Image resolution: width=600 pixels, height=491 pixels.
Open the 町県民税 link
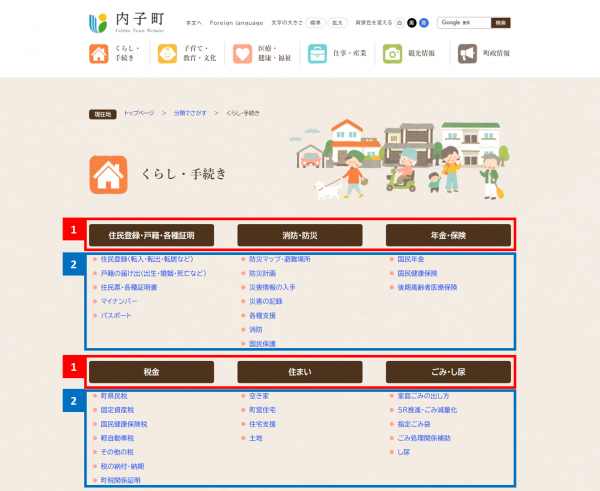click(x=114, y=396)
